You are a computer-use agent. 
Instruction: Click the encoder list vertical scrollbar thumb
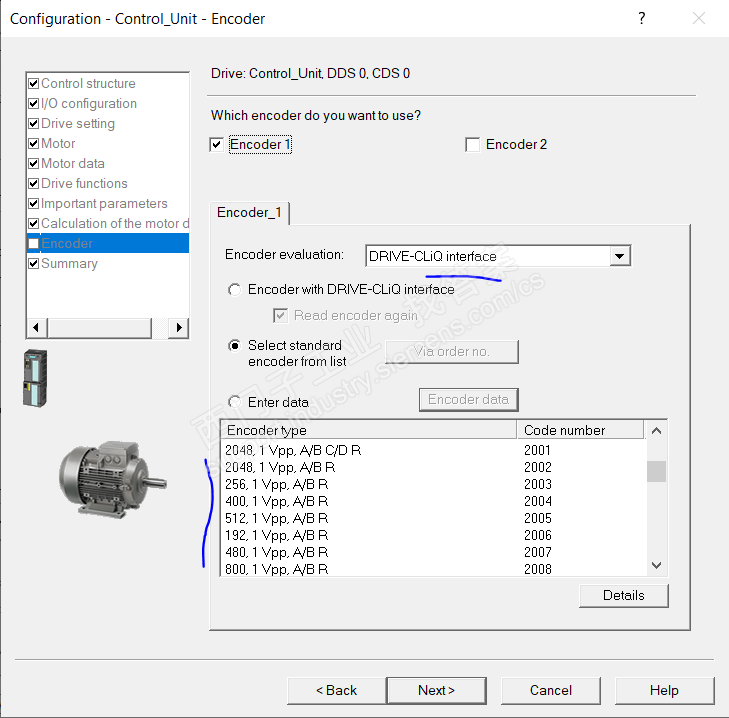(656, 472)
